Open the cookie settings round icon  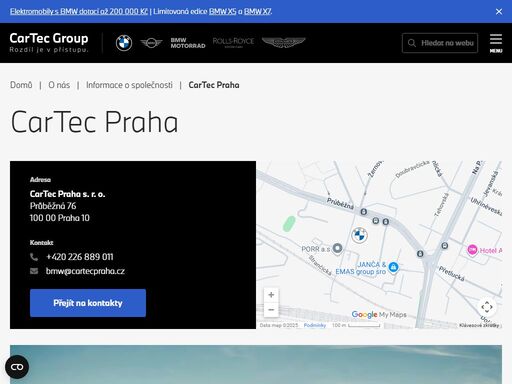17,367
